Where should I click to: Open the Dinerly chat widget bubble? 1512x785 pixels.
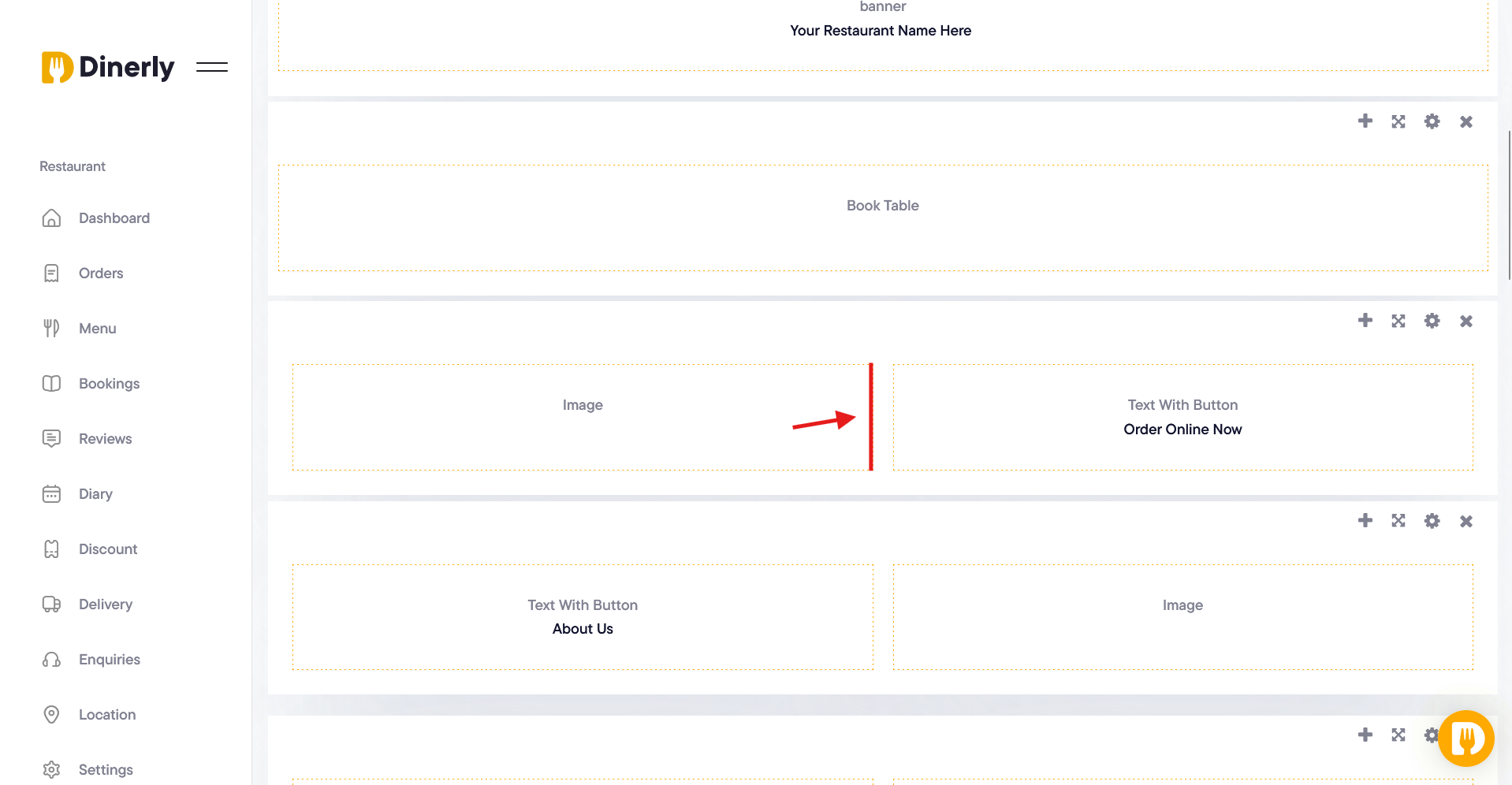coord(1466,738)
